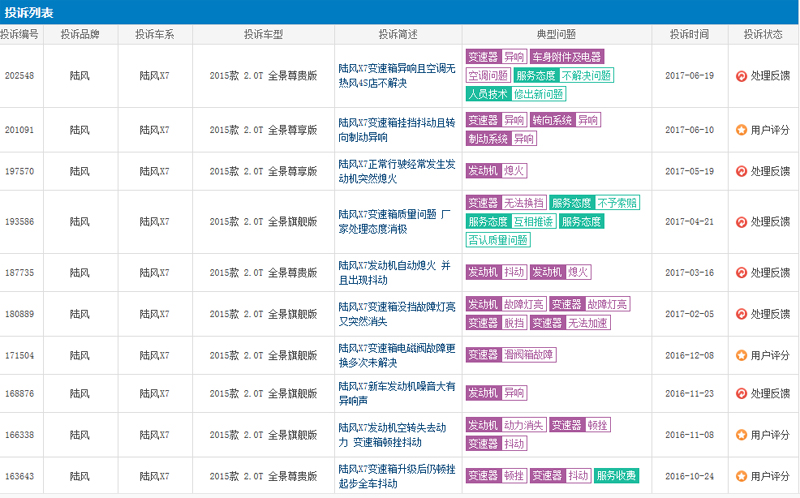Click 2015款 2.0T 全景尊贵版 in row 202548
The image size is (800, 498).
263,76
